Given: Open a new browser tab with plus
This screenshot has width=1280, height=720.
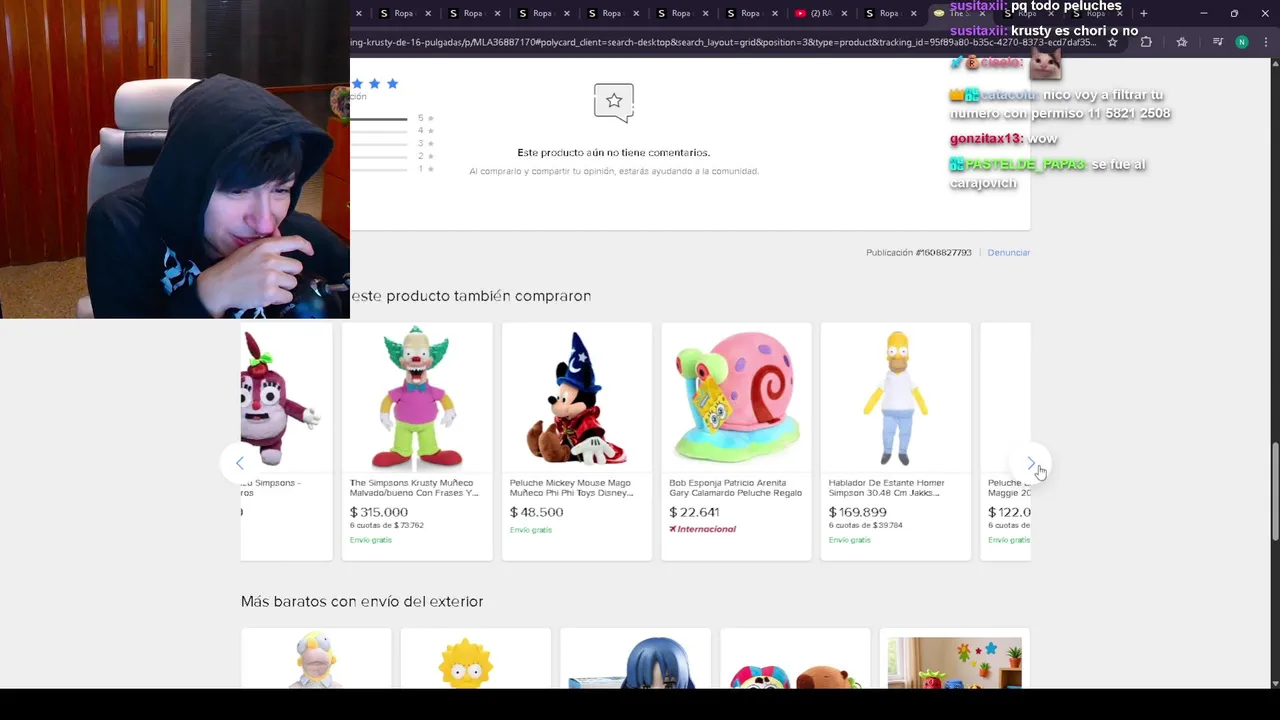Looking at the screenshot, I should [x=1143, y=13].
